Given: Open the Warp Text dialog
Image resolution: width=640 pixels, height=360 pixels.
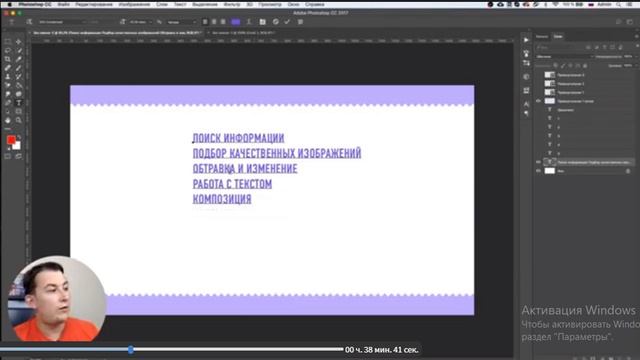Looking at the screenshot, I should point(249,22).
